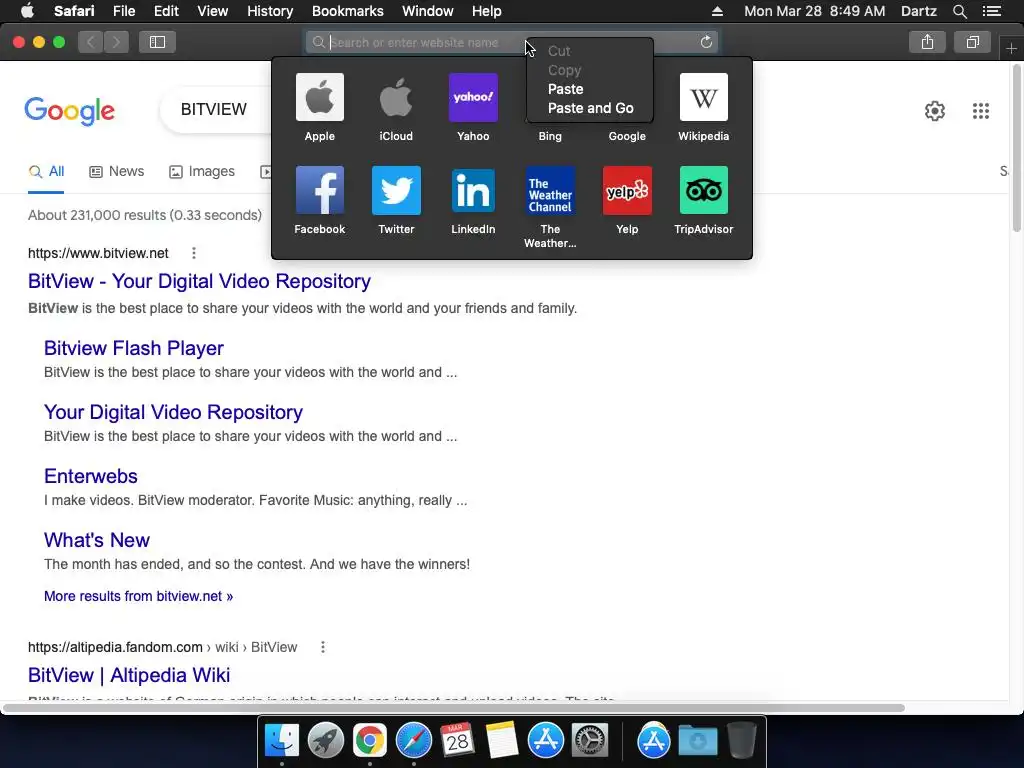Click the Safari back arrow button
This screenshot has width=1024, height=768.
tap(91, 42)
